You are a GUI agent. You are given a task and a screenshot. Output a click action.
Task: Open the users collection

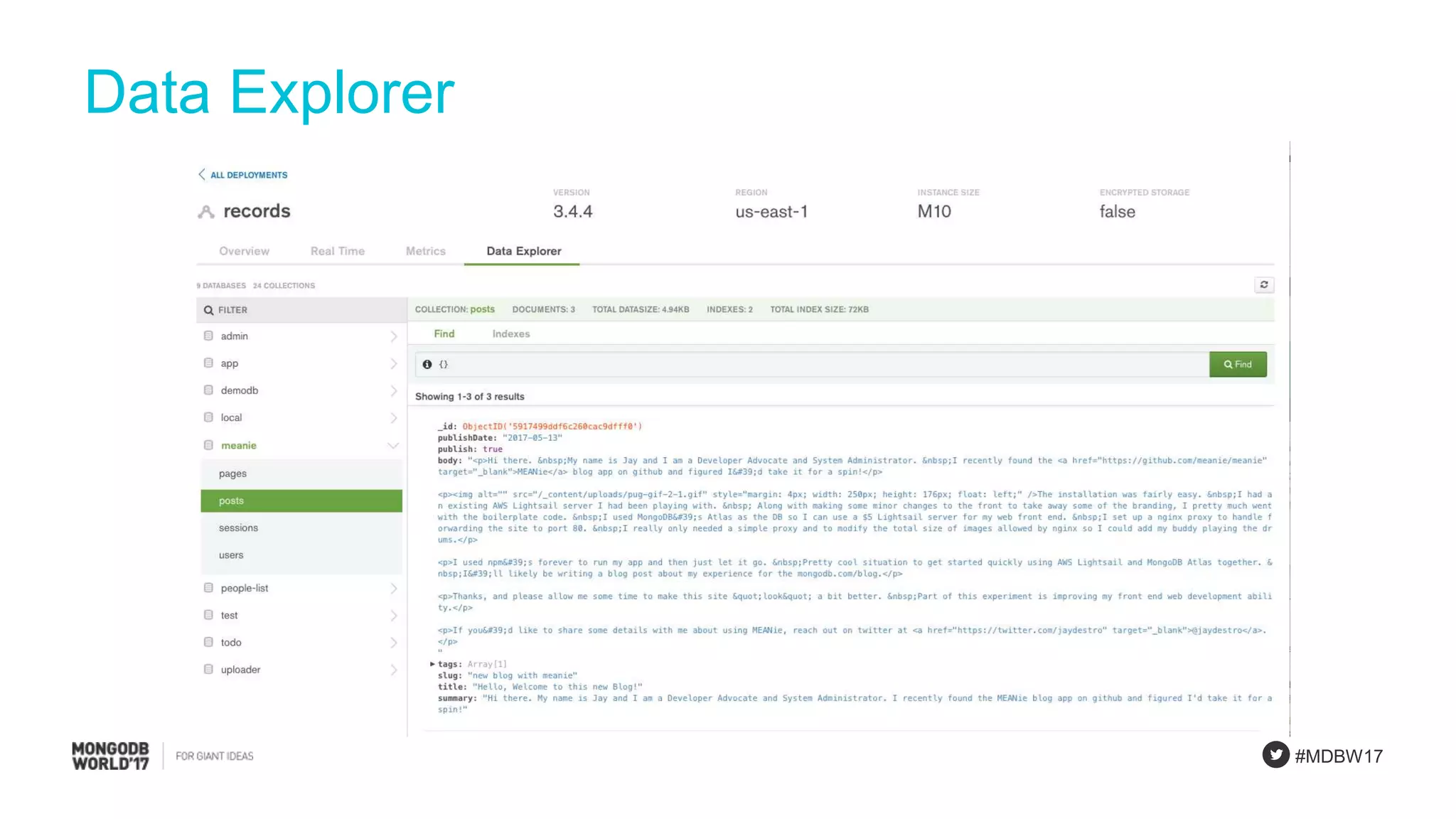click(x=301, y=555)
